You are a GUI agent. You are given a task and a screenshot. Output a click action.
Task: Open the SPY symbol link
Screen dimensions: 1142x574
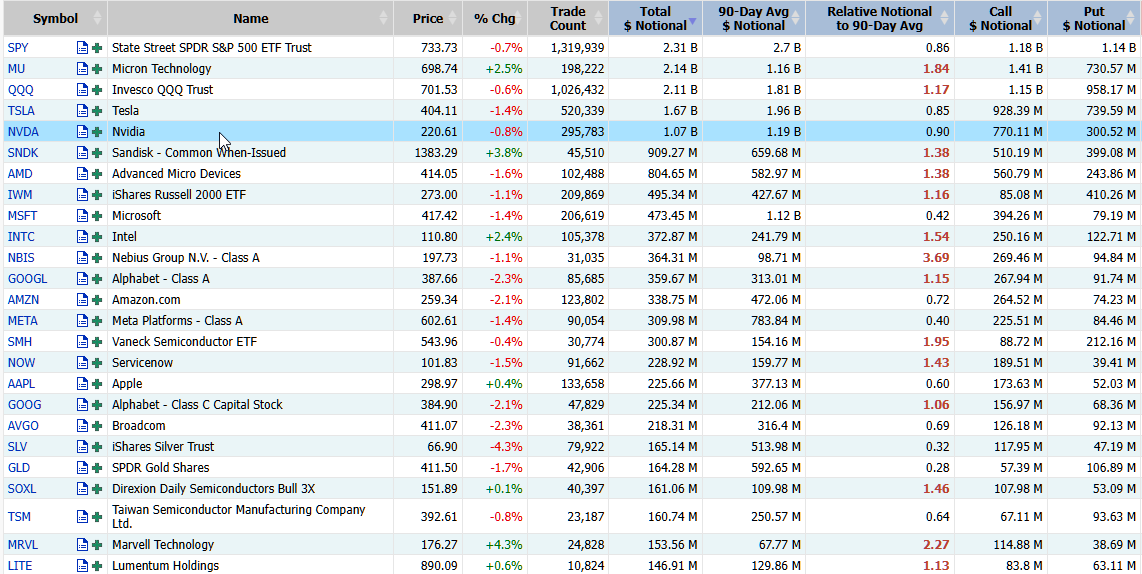17,48
